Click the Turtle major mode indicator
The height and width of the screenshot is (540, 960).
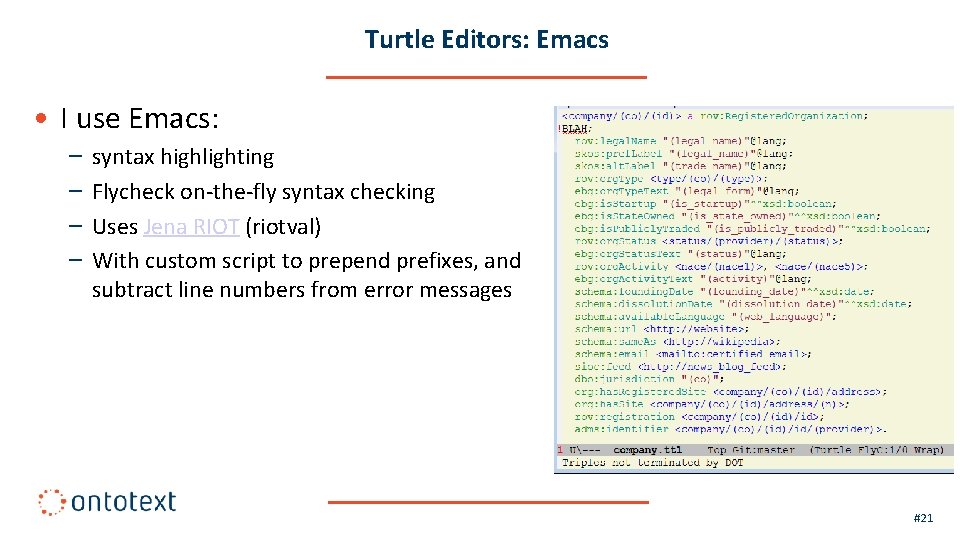tap(833, 450)
